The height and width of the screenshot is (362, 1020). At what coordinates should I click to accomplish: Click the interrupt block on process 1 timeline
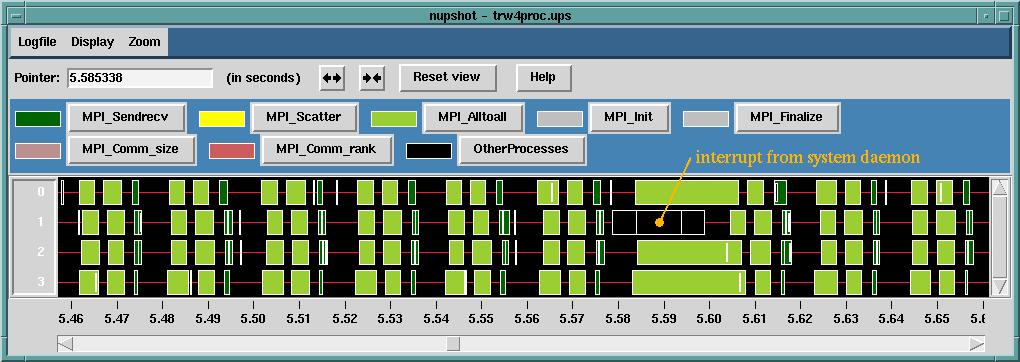pyautogui.click(x=658, y=222)
